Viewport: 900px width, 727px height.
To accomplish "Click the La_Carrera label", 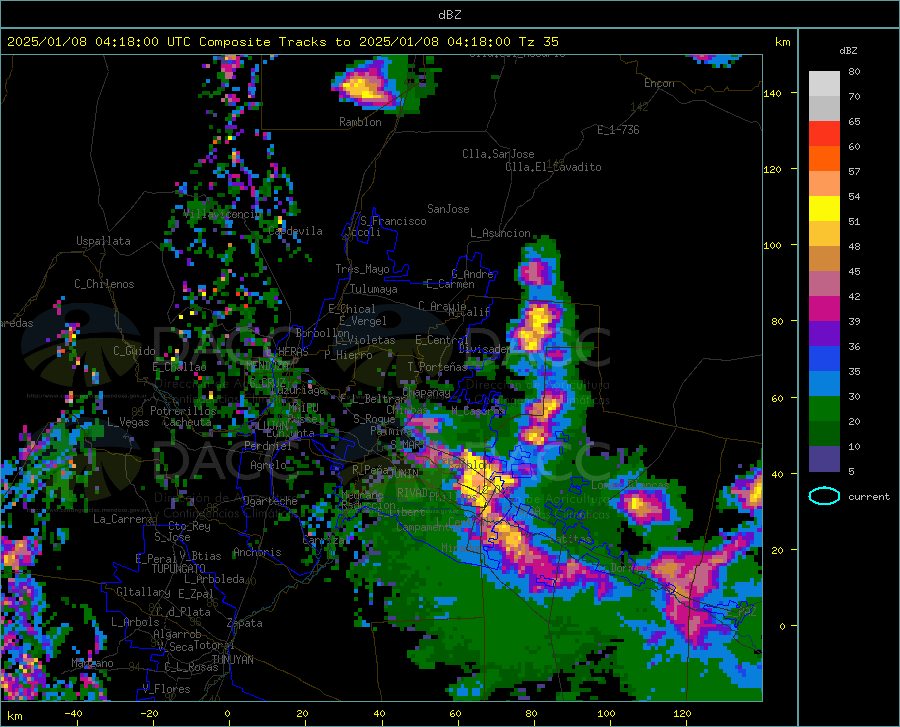I will pyautogui.click(x=123, y=519).
